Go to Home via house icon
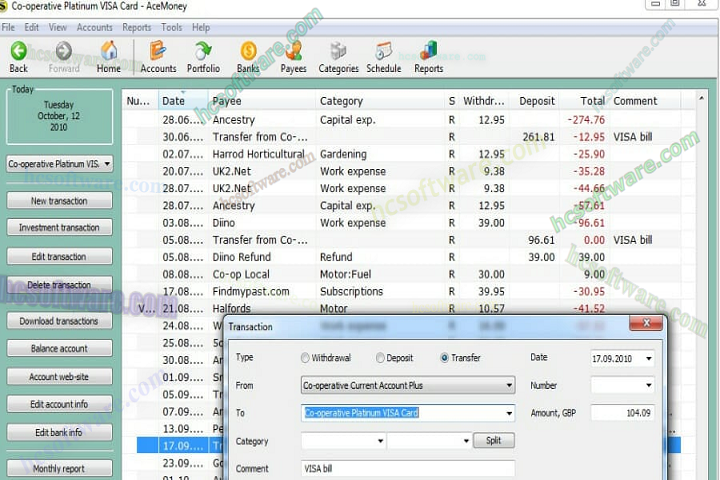The image size is (720, 480). point(109,51)
